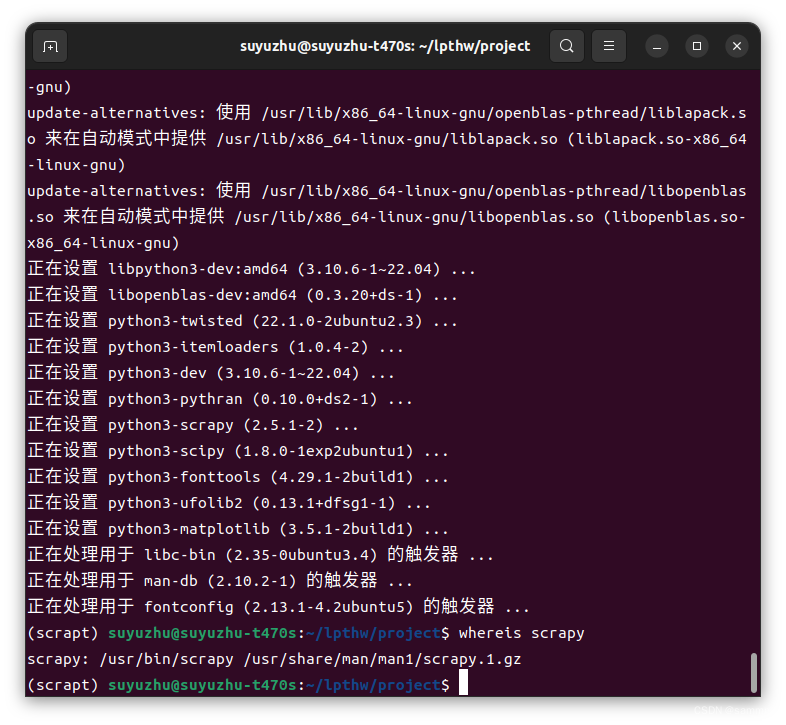Screen dimensions: 786x725
Task: Click the window title suyuzhu@suyuzhu-t470s
Action: [385, 46]
